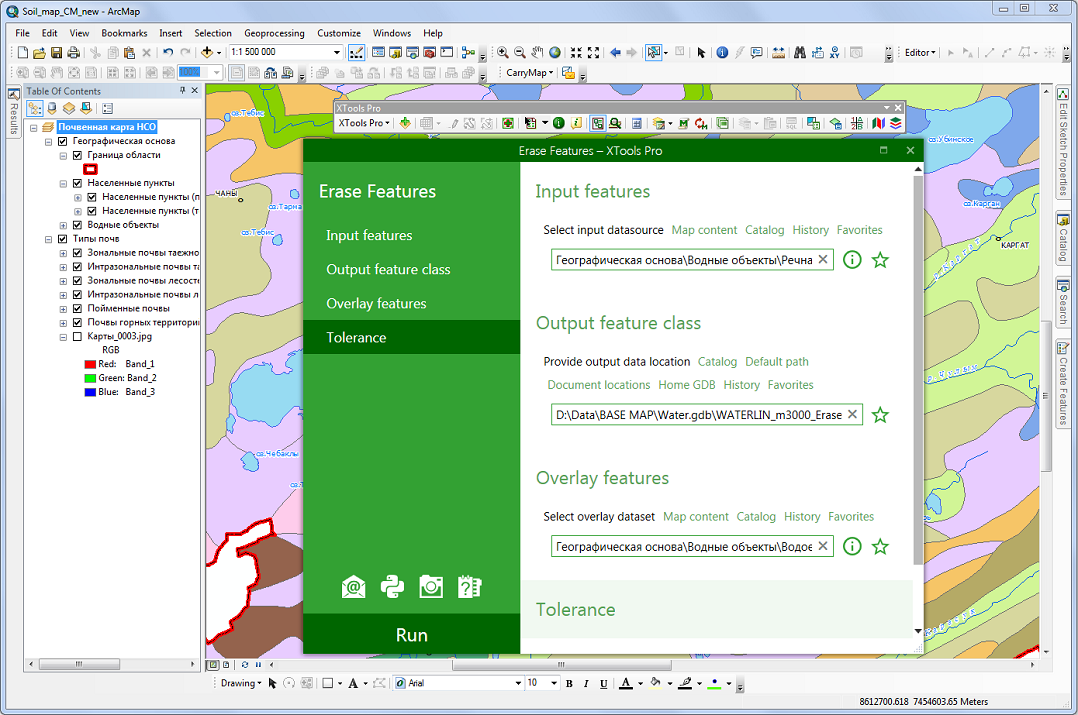Viewport: 1078px width, 715px height.
Task: Click Document locations link
Action: point(599,385)
